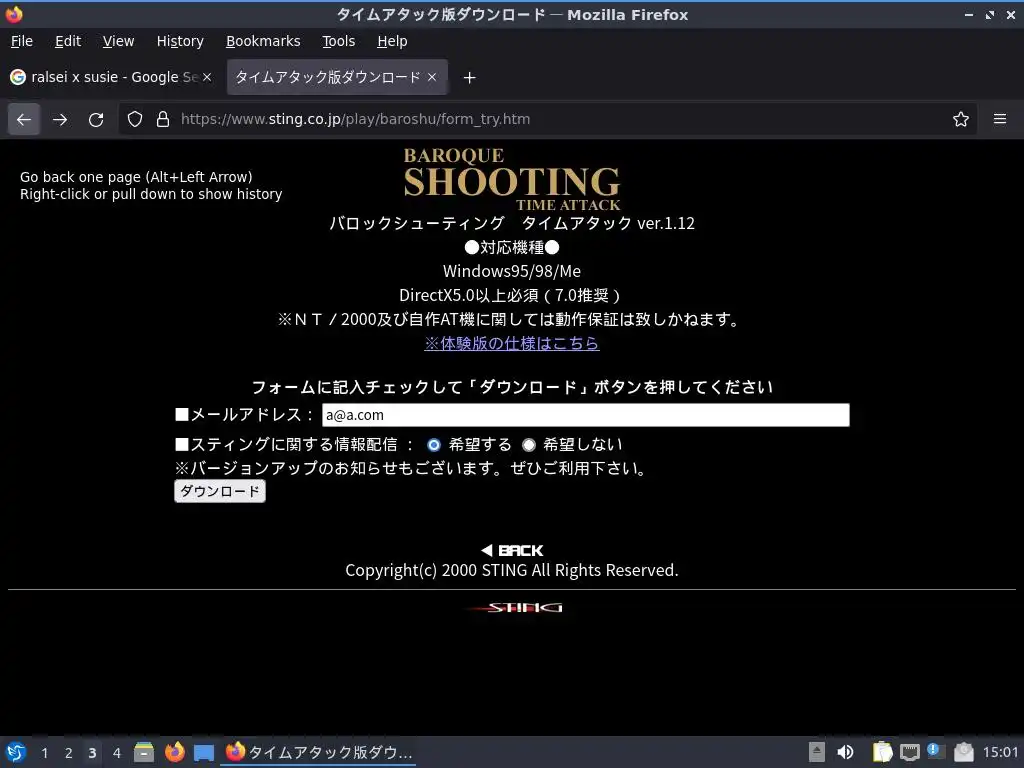Open the file manager taskbar icon

(x=144, y=752)
